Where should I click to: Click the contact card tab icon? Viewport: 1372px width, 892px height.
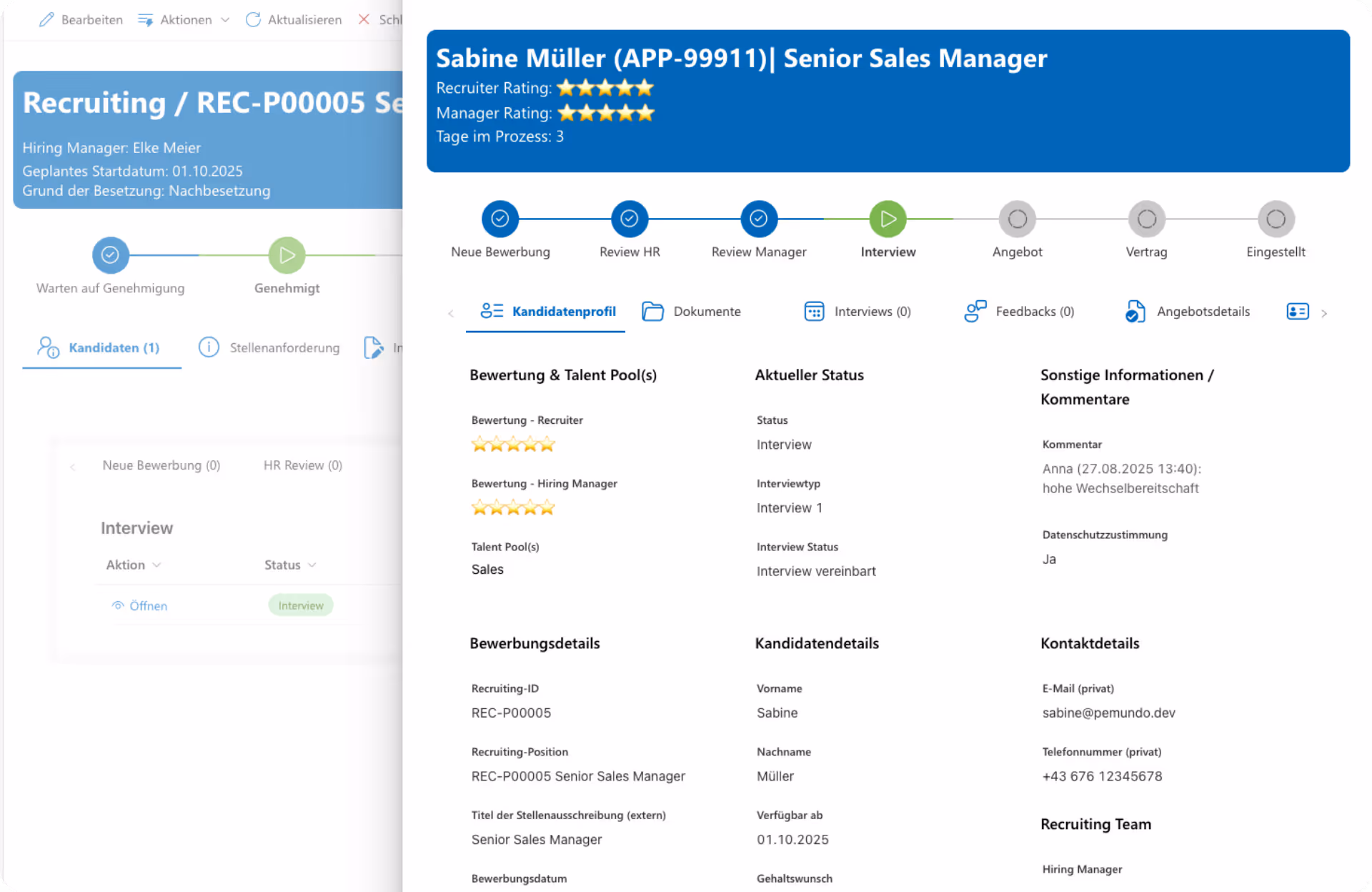(x=1297, y=312)
